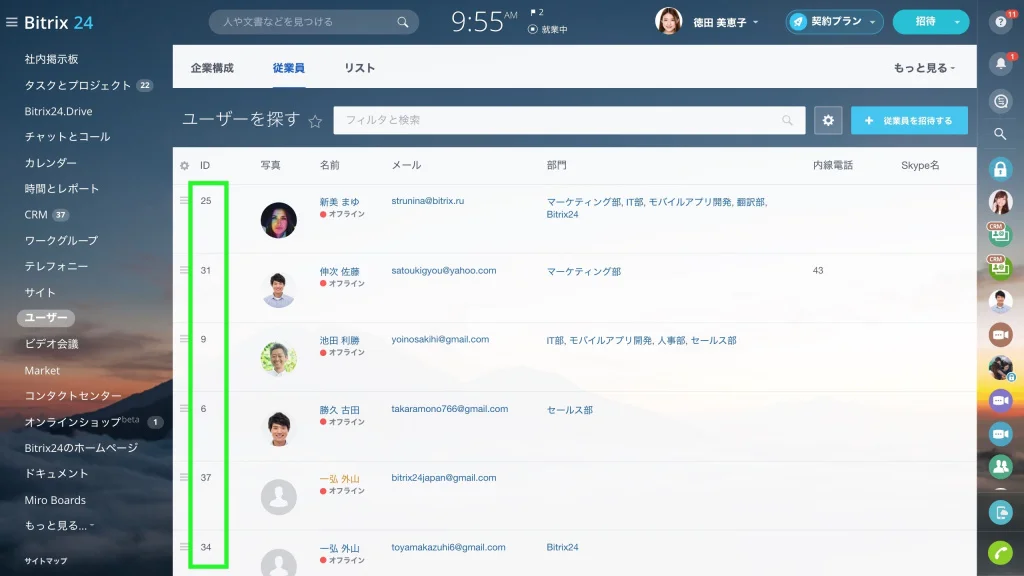
Task: Sort by the ID column header
Action: pyautogui.click(x=205, y=166)
